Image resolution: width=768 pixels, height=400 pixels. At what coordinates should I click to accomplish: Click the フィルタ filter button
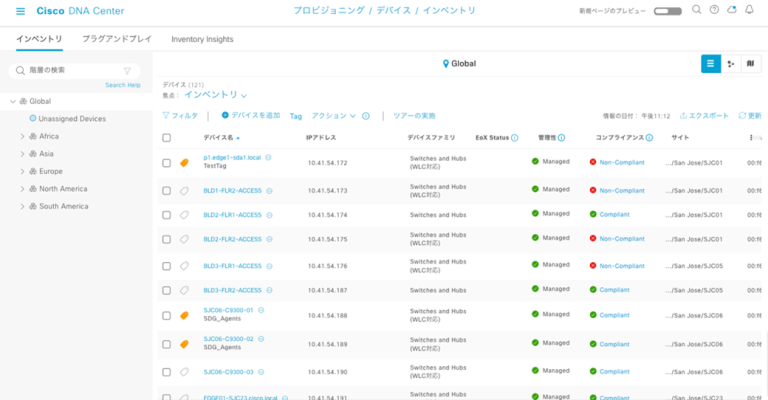click(180, 116)
